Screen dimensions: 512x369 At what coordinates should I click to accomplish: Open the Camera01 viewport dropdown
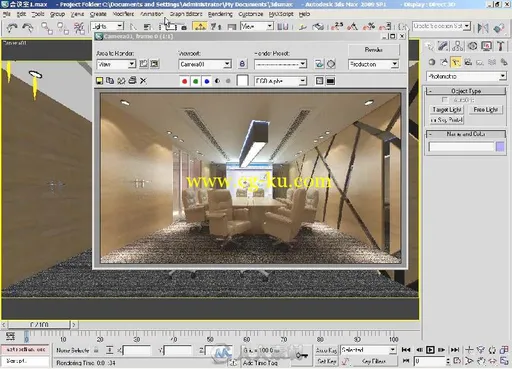(x=227, y=64)
